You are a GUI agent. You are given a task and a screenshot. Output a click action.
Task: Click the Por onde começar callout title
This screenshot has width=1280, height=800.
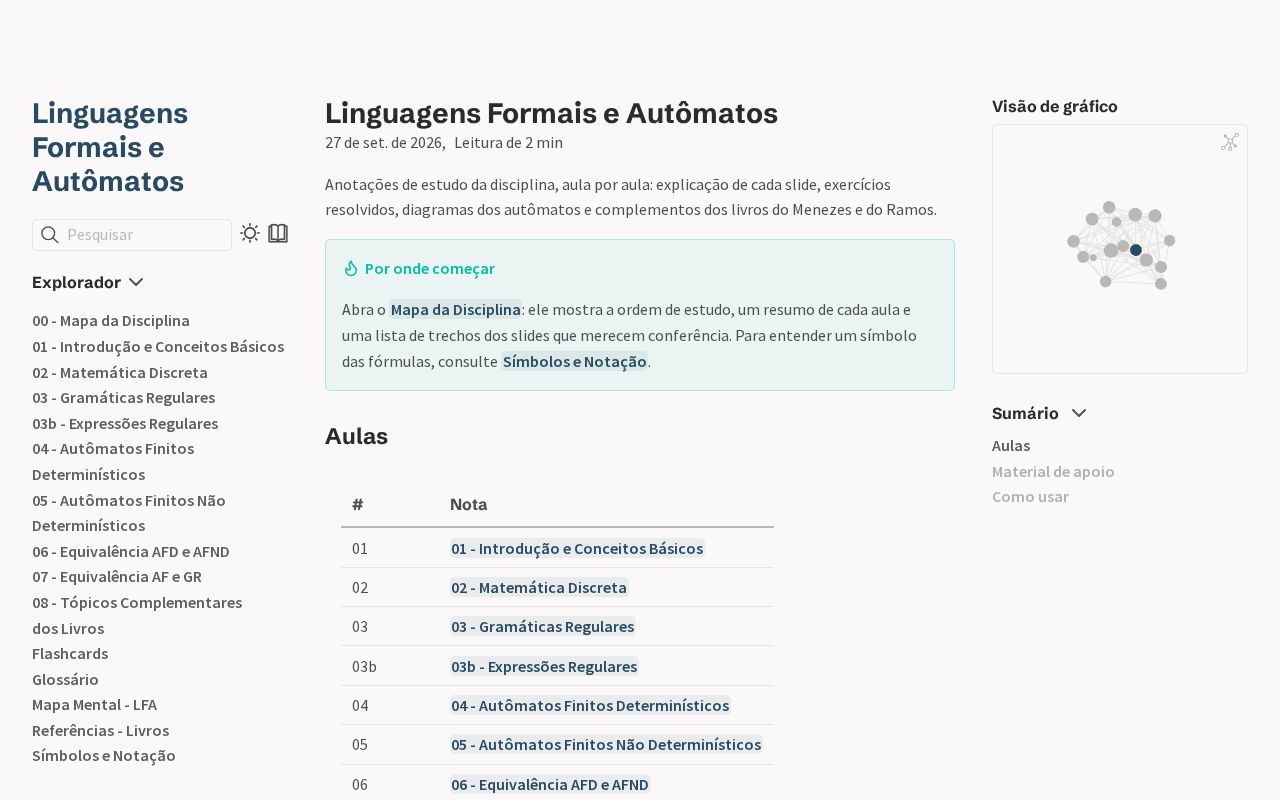[430, 268]
